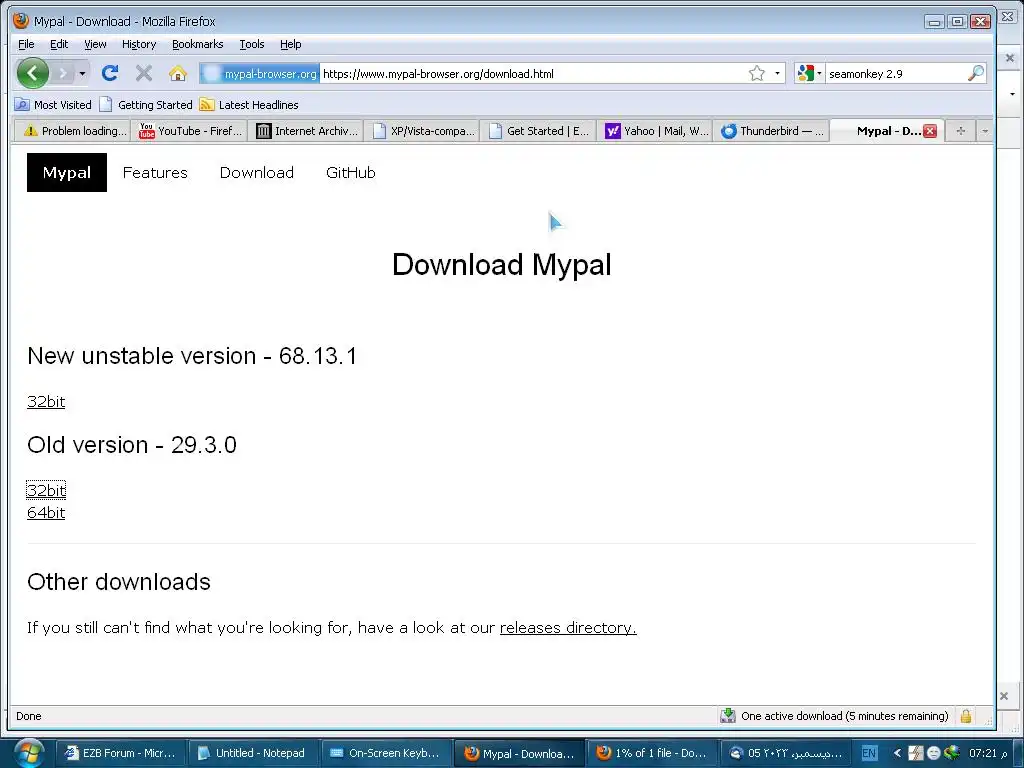
Task: Switch to EZB Forum taskbar window
Action: pos(120,753)
